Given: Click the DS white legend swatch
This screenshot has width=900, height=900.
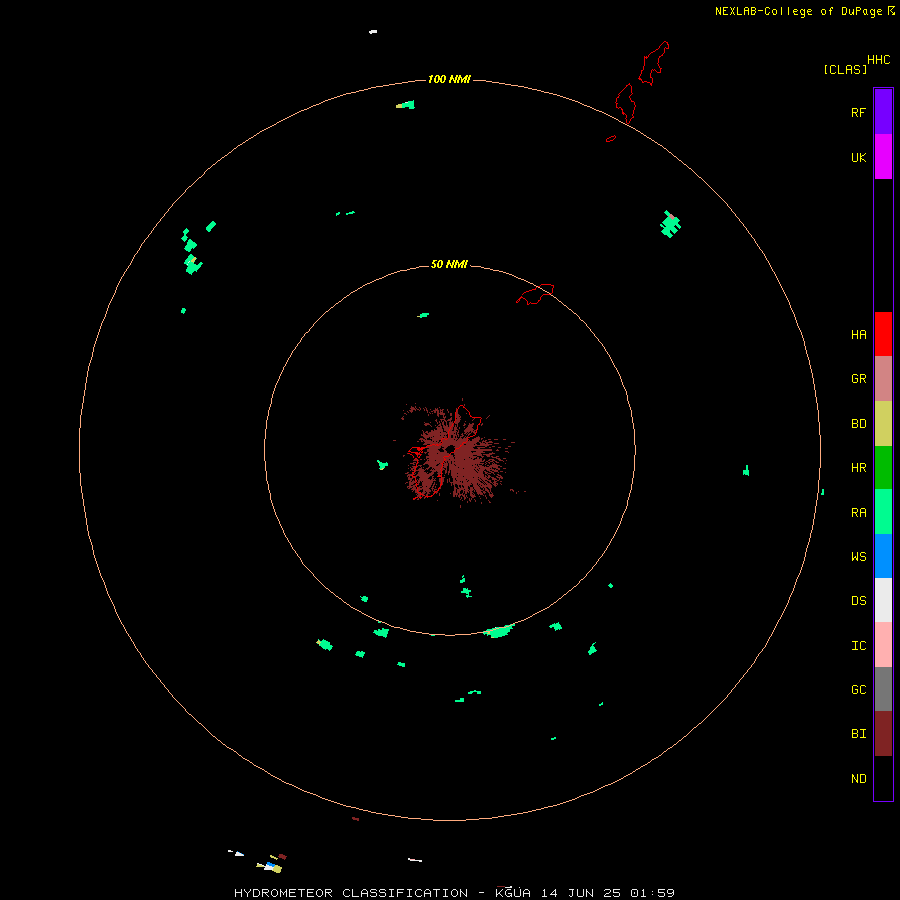Looking at the screenshot, I should [883, 600].
